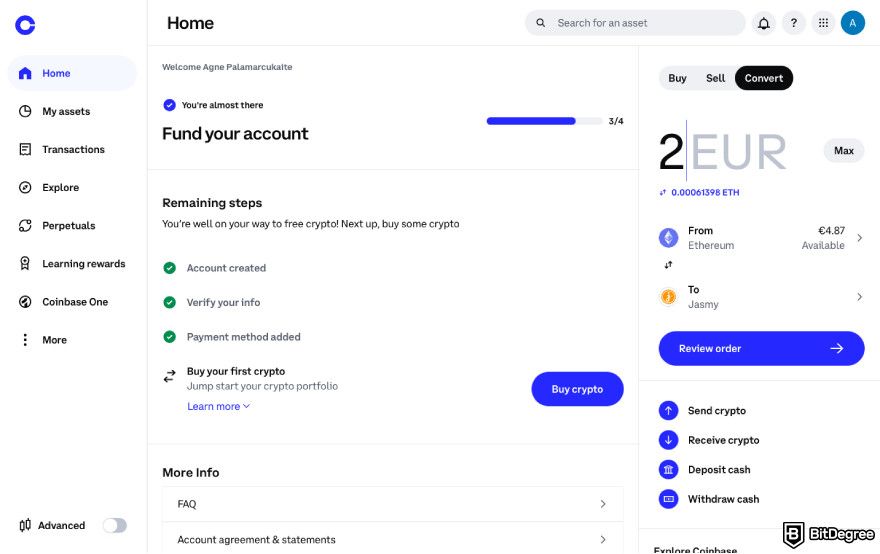The height and width of the screenshot is (554, 880).
Task: Open Receive crypto link
Action: [x=723, y=440]
